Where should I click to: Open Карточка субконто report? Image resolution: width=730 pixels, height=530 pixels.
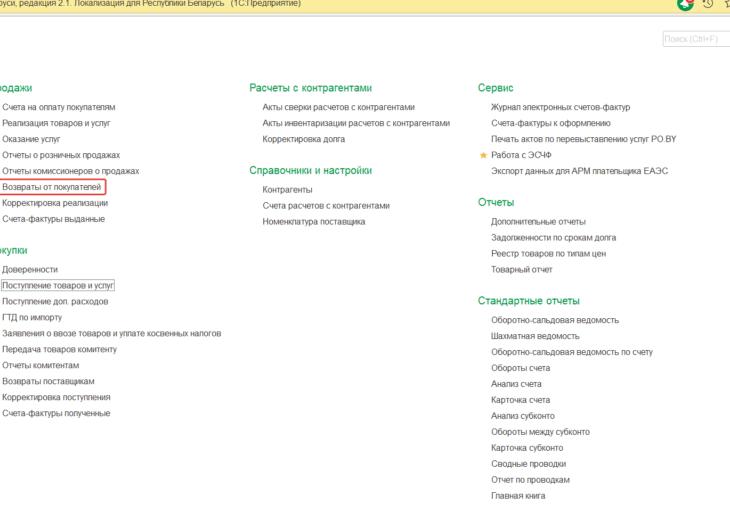(x=527, y=448)
